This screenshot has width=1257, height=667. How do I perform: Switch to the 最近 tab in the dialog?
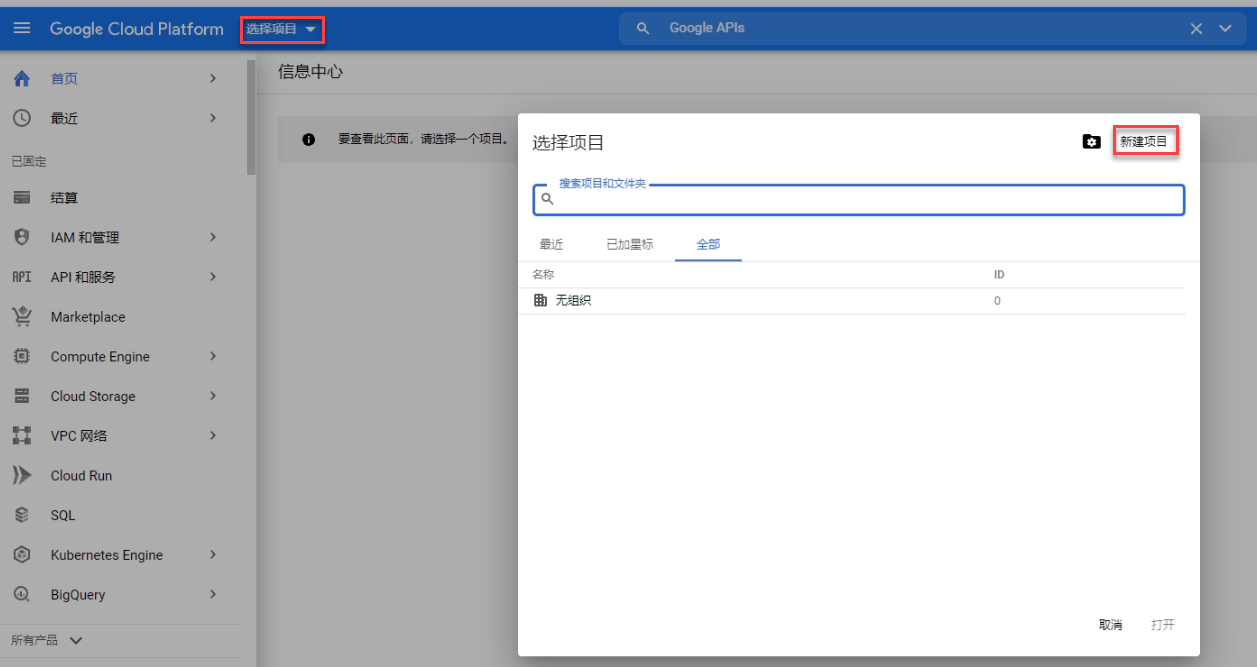click(x=551, y=244)
